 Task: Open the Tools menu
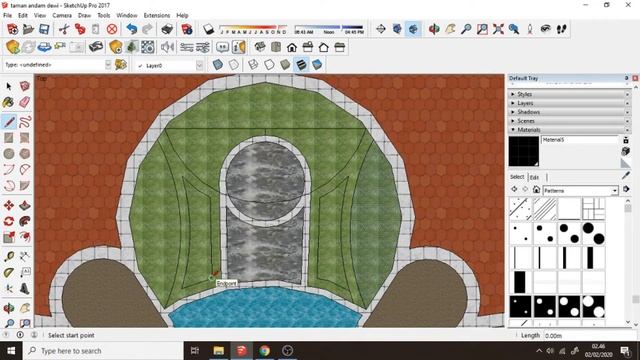pos(104,16)
